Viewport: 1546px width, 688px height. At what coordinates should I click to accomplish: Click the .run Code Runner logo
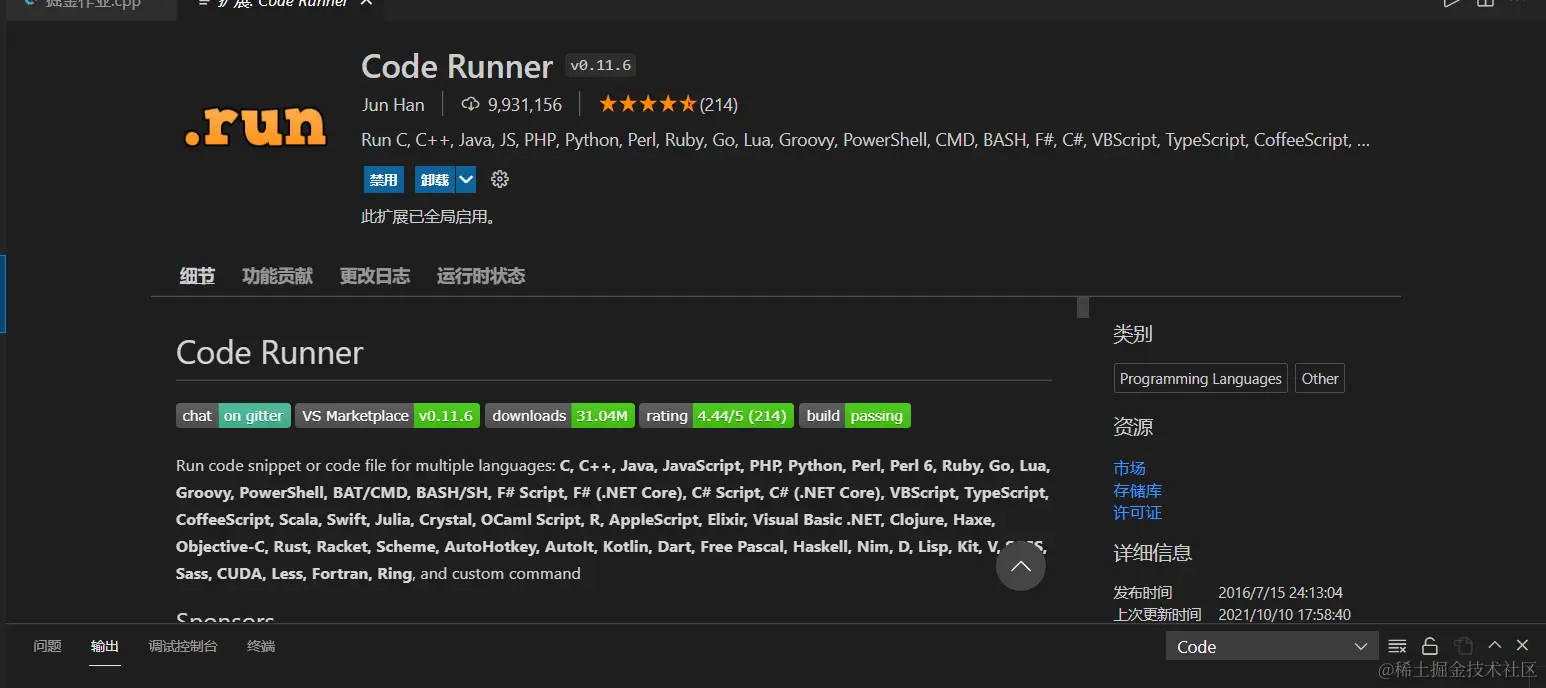(256, 126)
